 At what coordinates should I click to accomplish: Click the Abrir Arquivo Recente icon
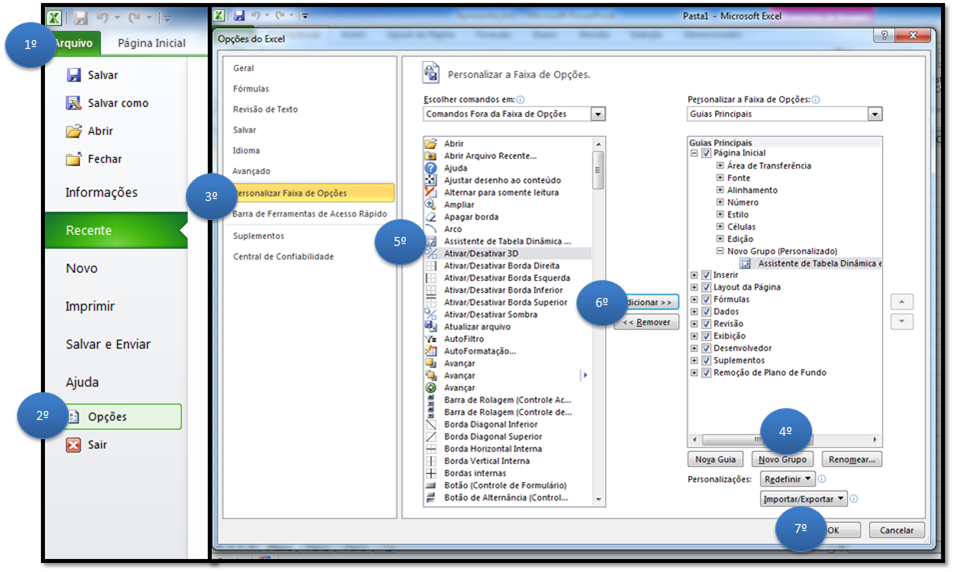pos(431,156)
